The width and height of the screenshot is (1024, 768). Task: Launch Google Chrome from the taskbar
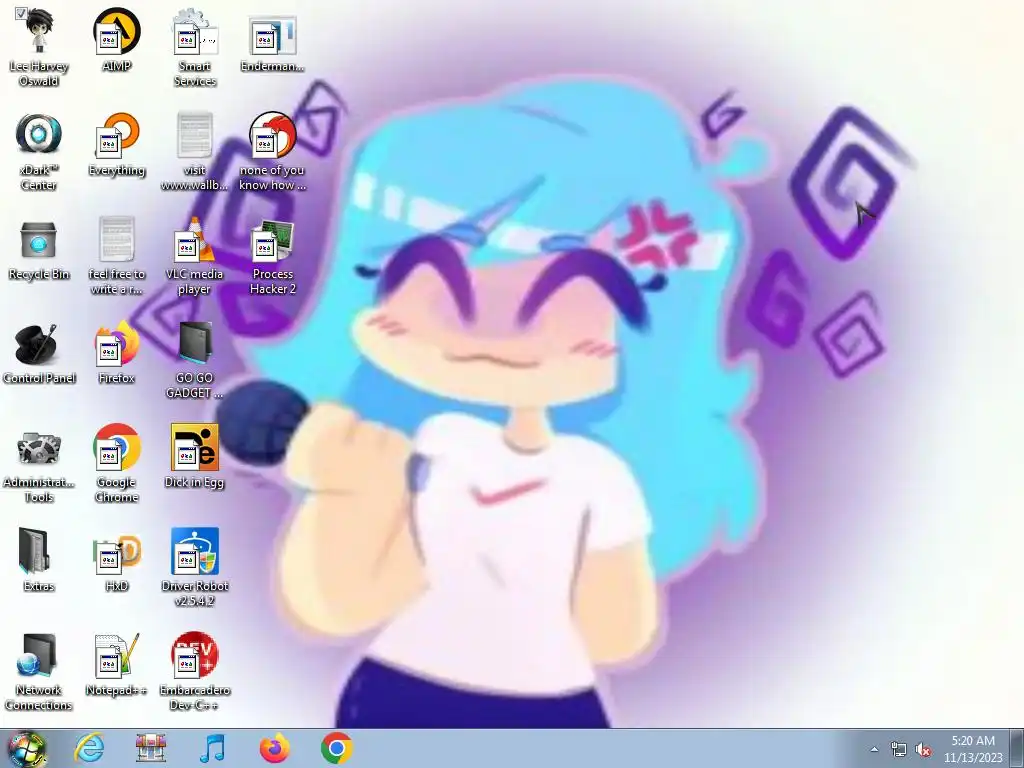point(336,748)
